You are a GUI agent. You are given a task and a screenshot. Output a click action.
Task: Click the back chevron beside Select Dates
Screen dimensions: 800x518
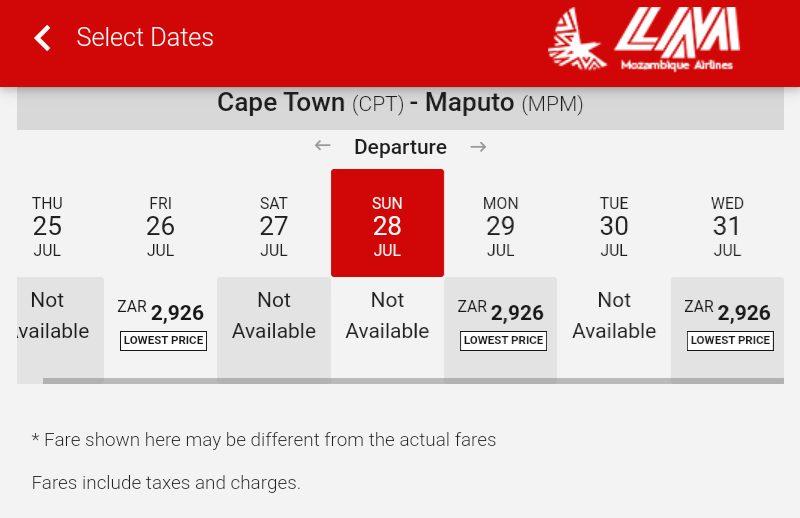click(x=42, y=38)
